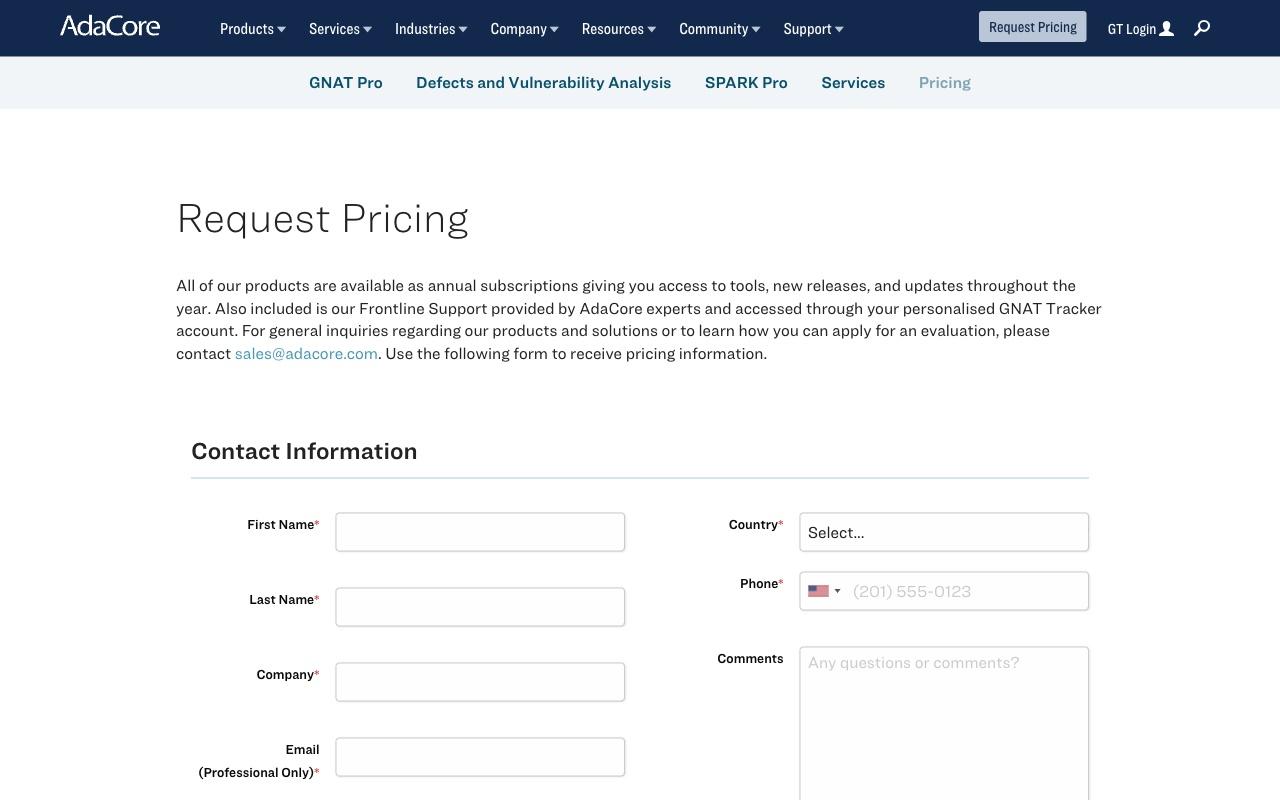Click the Request Pricing page heading
This screenshot has height=800, width=1280.
click(322, 219)
